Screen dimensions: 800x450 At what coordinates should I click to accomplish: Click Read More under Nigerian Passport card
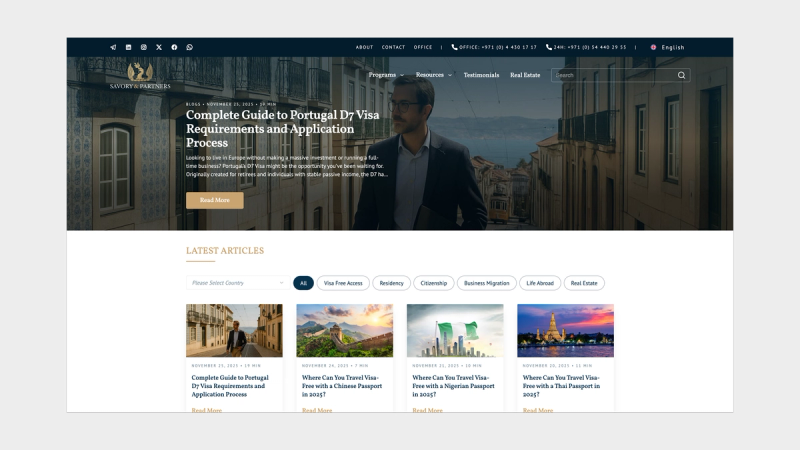pos(428,410)
